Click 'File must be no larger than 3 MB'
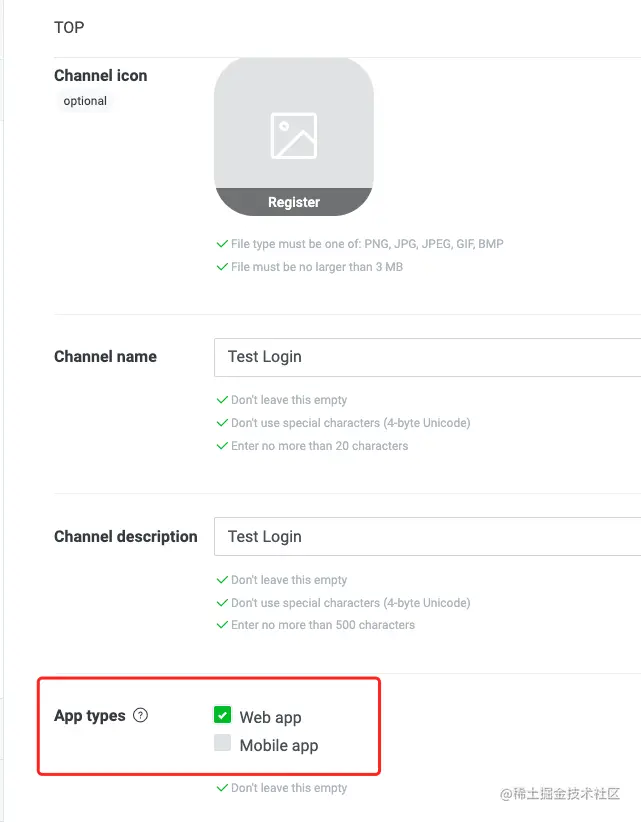 317,267
